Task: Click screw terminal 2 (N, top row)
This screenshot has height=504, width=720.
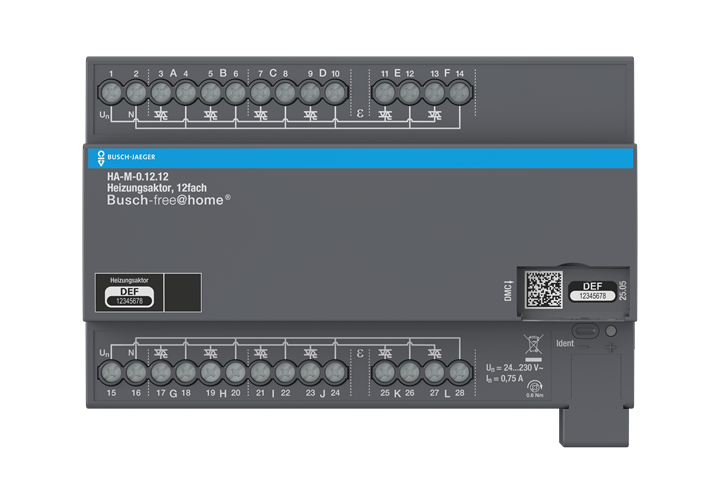Action: point(136,93)
